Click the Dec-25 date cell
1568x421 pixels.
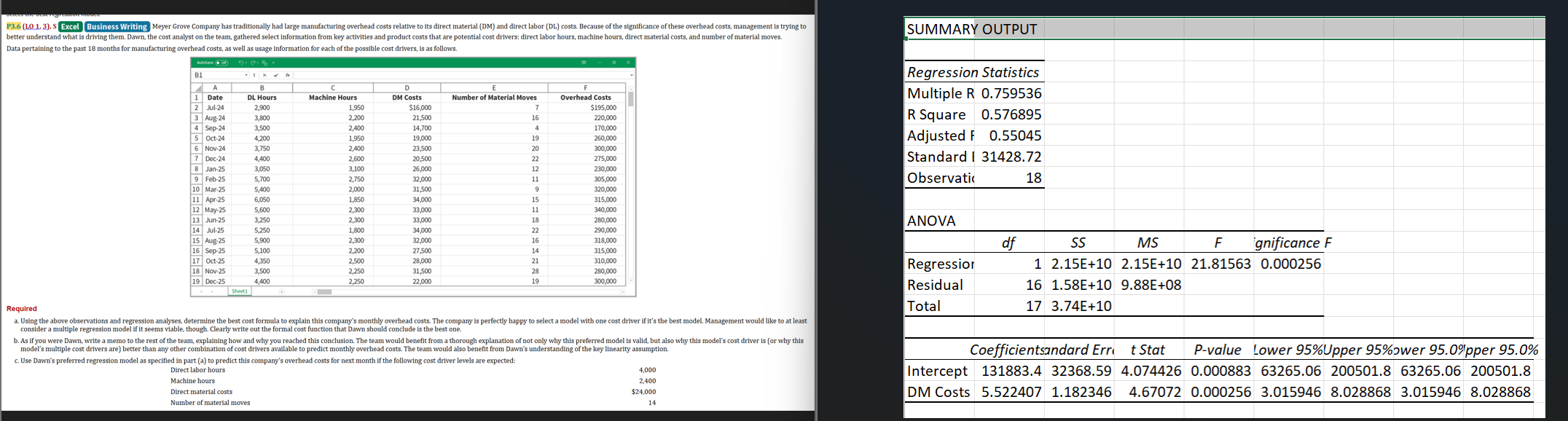(217, 281)
